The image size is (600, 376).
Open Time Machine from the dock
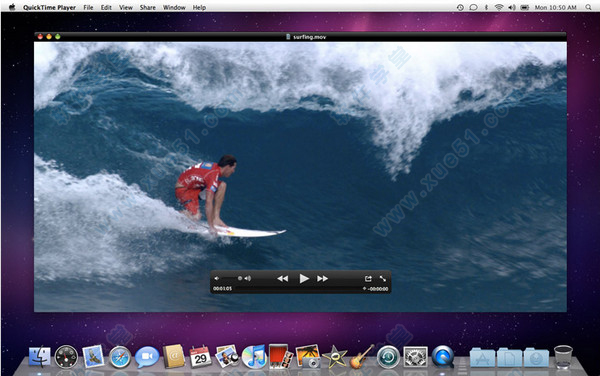pos(388,357)
